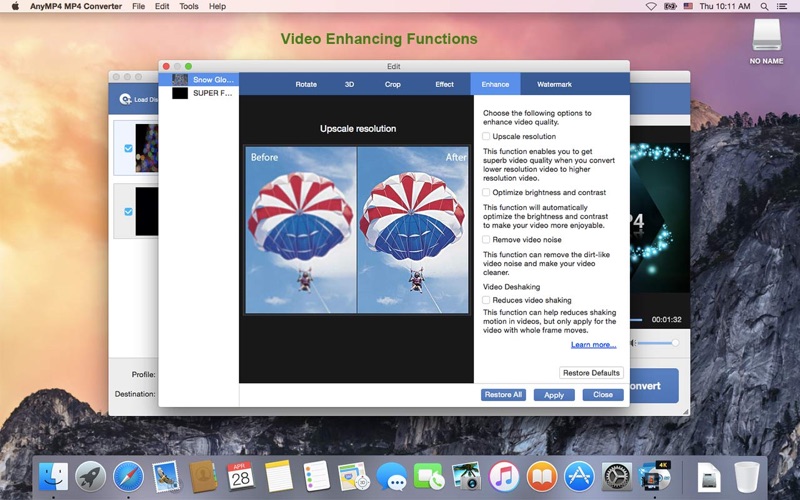Switch to the Crop tab
The height and width of the screenshot is (500, 800).
pyautogui.click(x=392, y=84)
